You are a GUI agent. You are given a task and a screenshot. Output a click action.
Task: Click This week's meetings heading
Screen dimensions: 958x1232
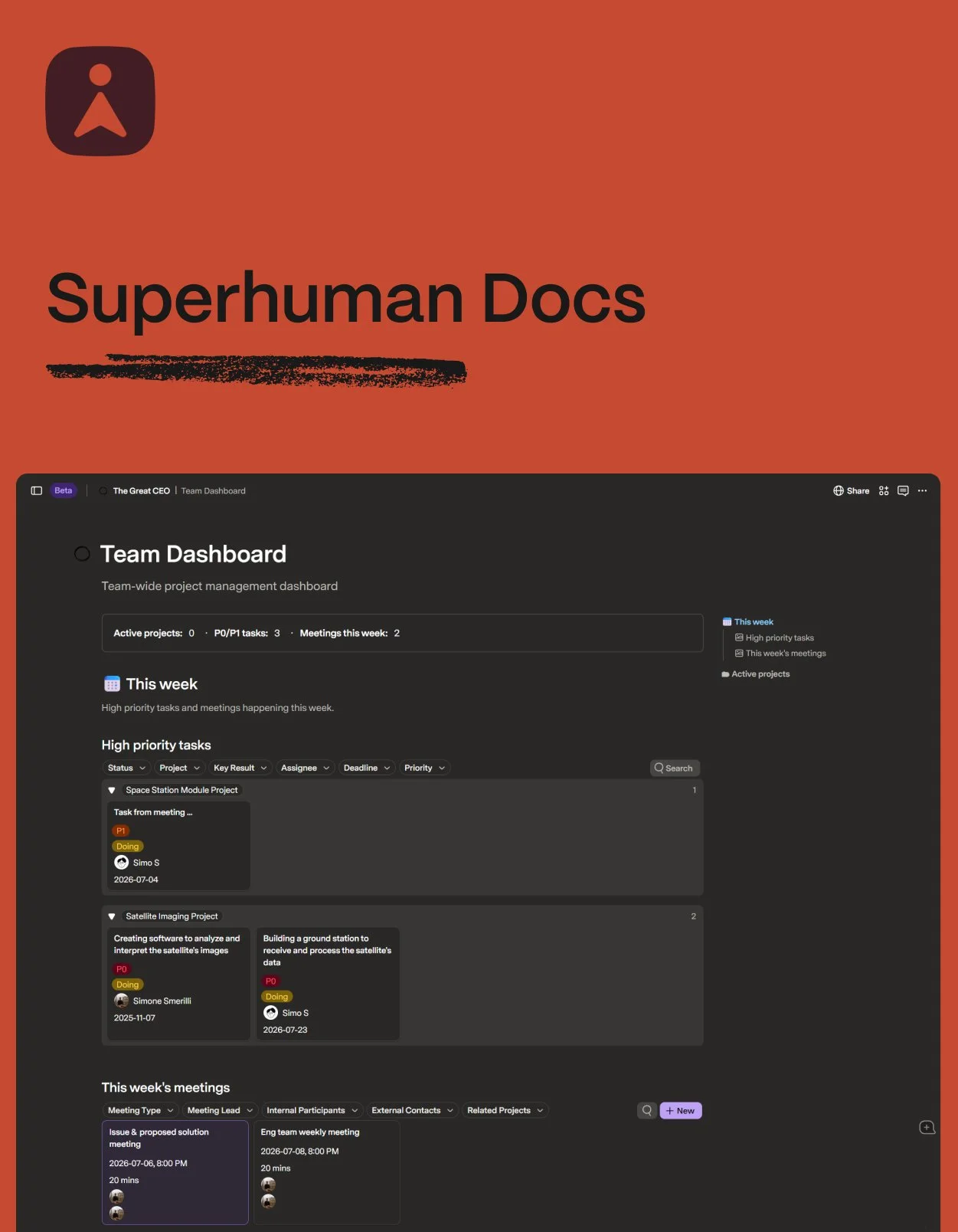(165, 1087)
